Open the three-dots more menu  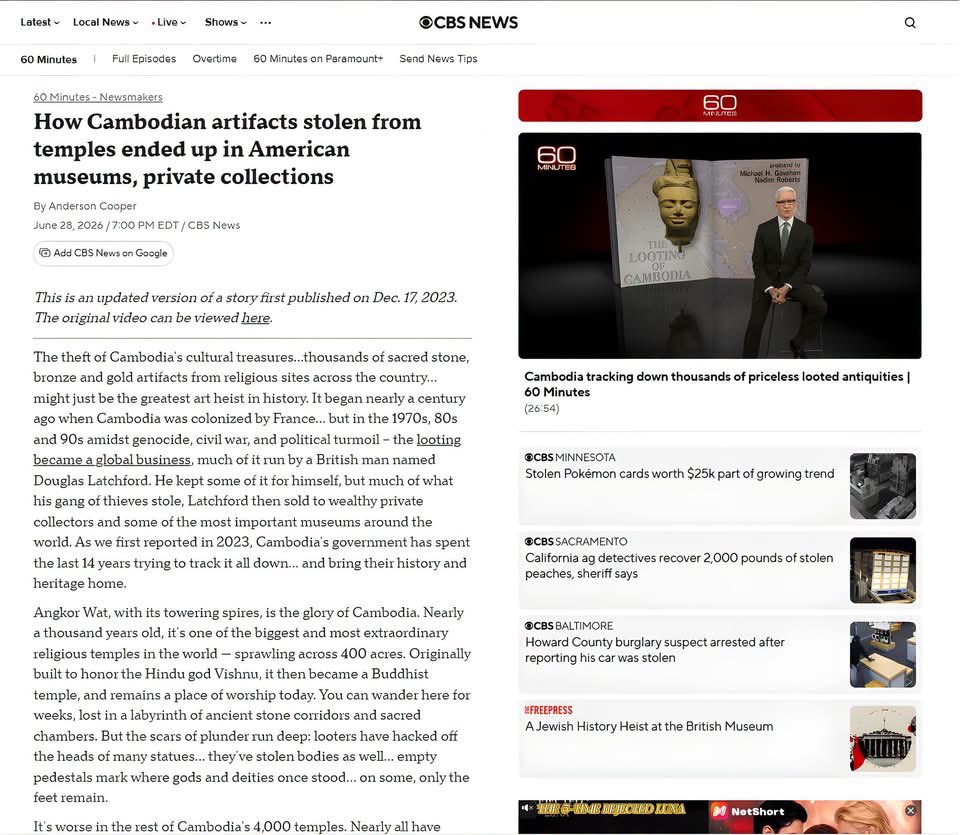[265, 23]
